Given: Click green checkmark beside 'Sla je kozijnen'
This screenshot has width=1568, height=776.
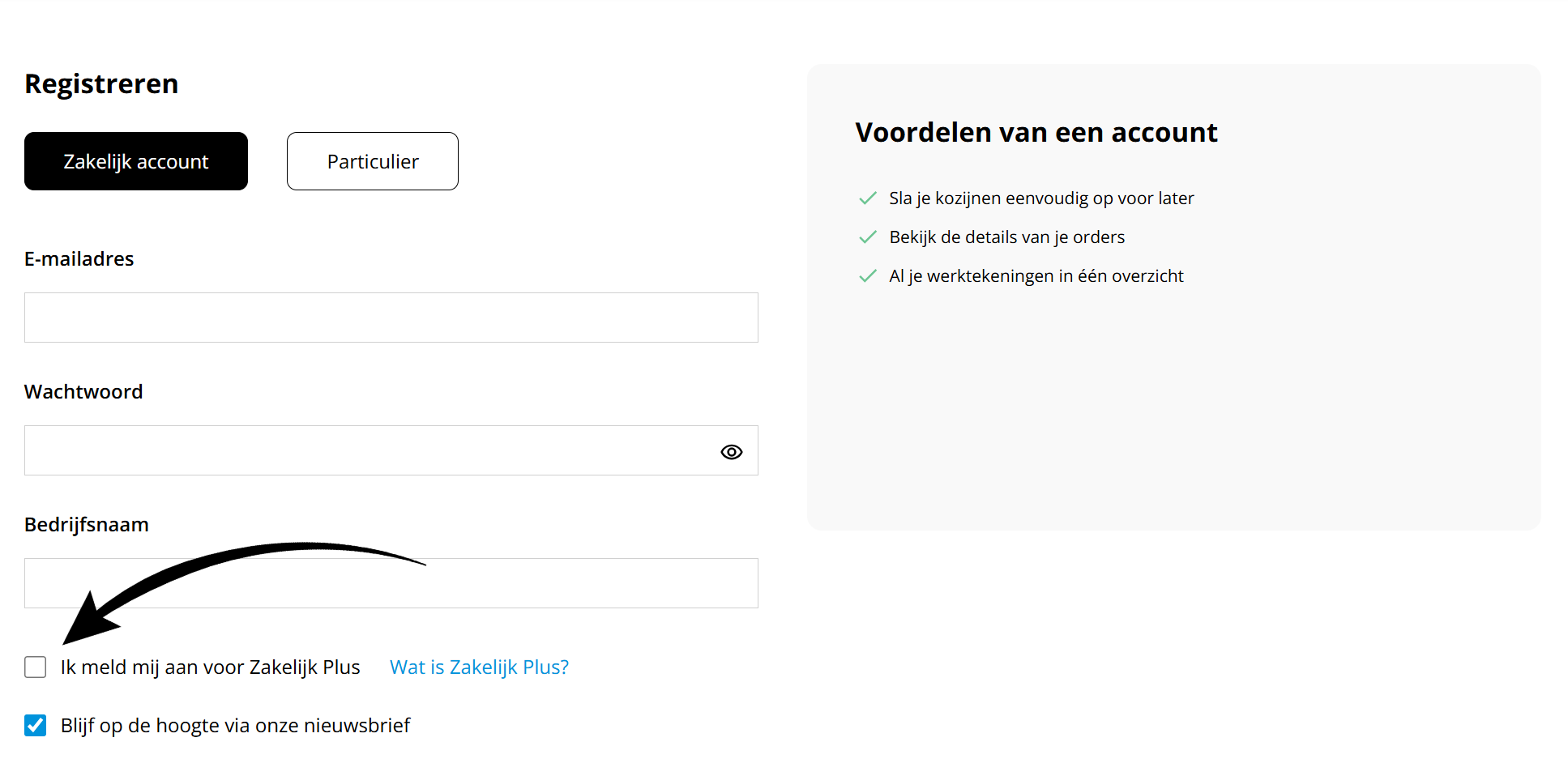Looking at the screenshot, I should (x=868, y=198).
